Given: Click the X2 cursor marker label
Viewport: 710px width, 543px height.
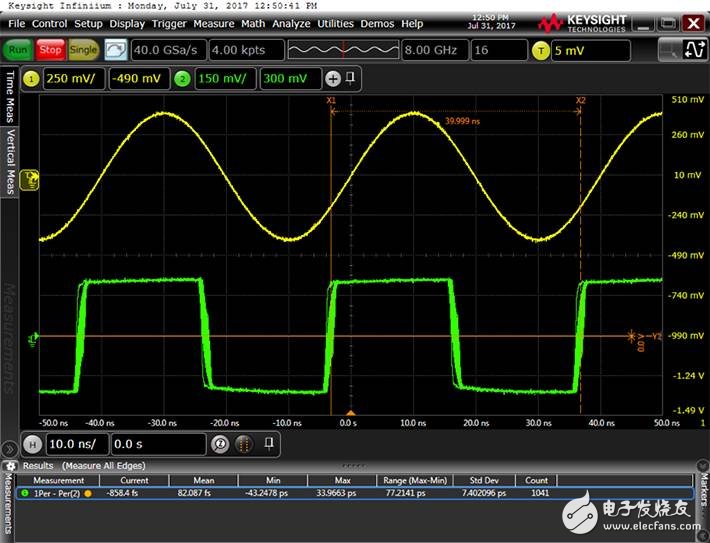Looking at the screenshot, I should 580,100.
